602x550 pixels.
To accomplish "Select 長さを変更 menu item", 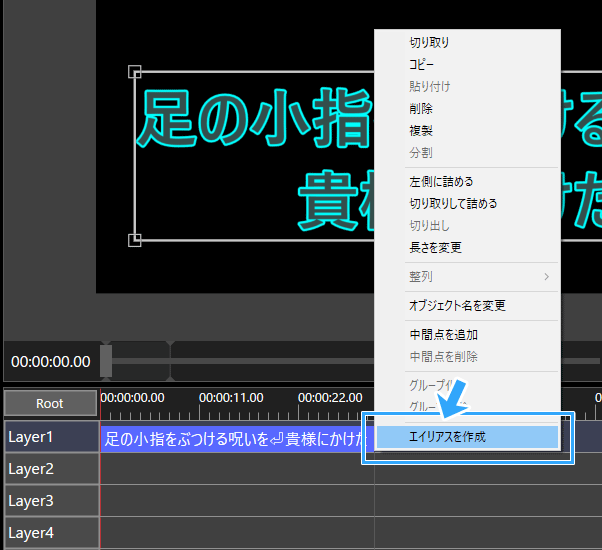I will coord(435,247).
